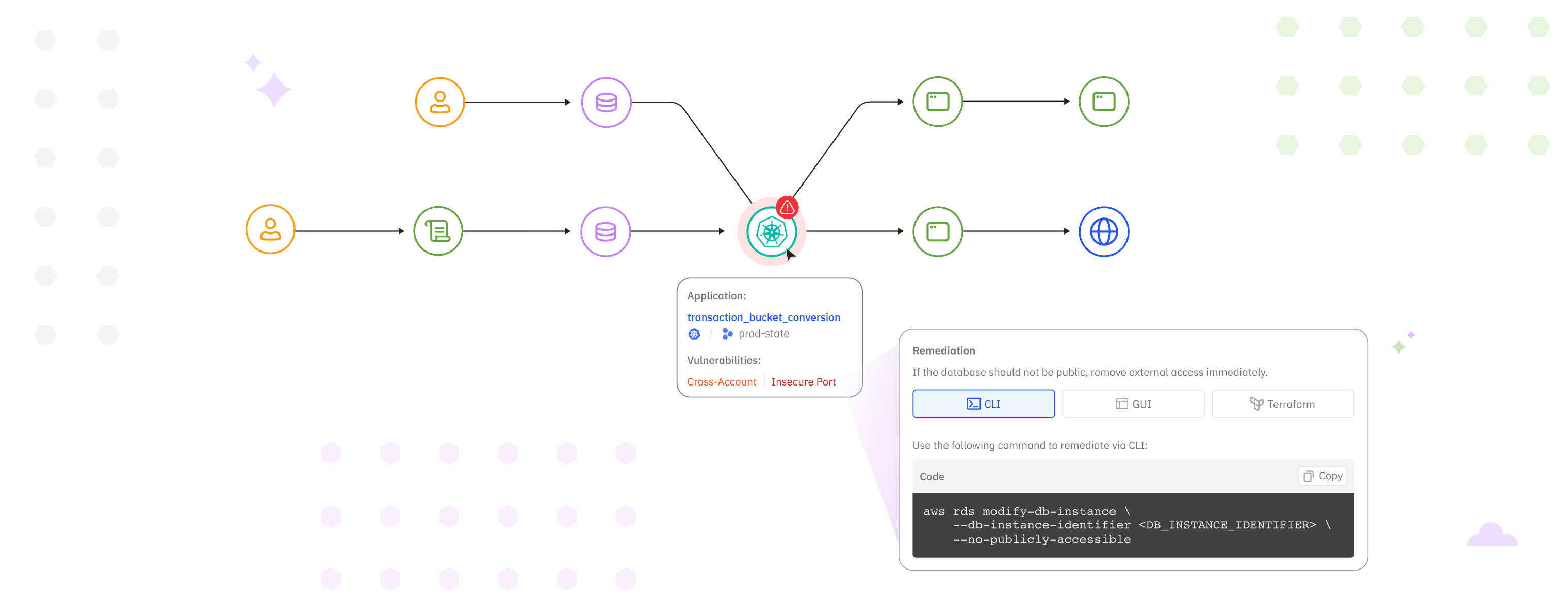This screenshot has height=603, width=1568.
Task: Click the prod-state namespace label
Action: 763,333
